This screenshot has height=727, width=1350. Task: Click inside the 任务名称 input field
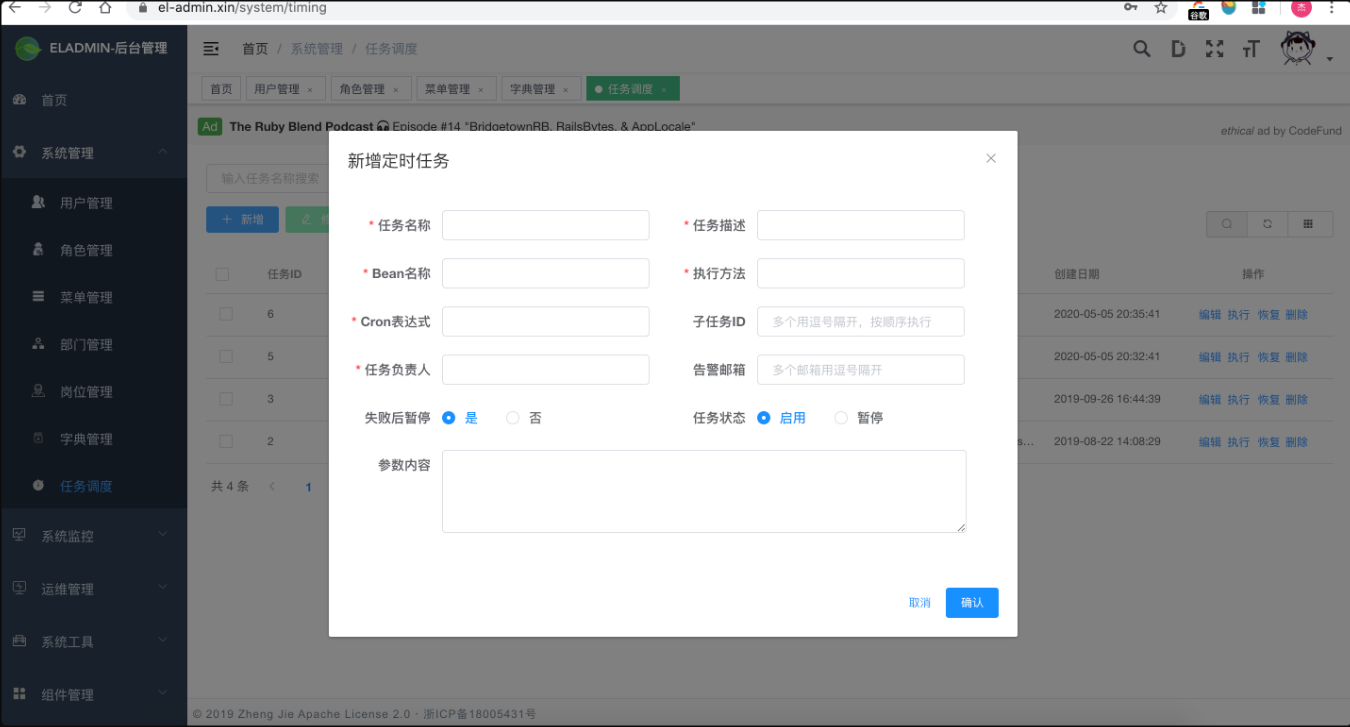click(x=545, y=225)
